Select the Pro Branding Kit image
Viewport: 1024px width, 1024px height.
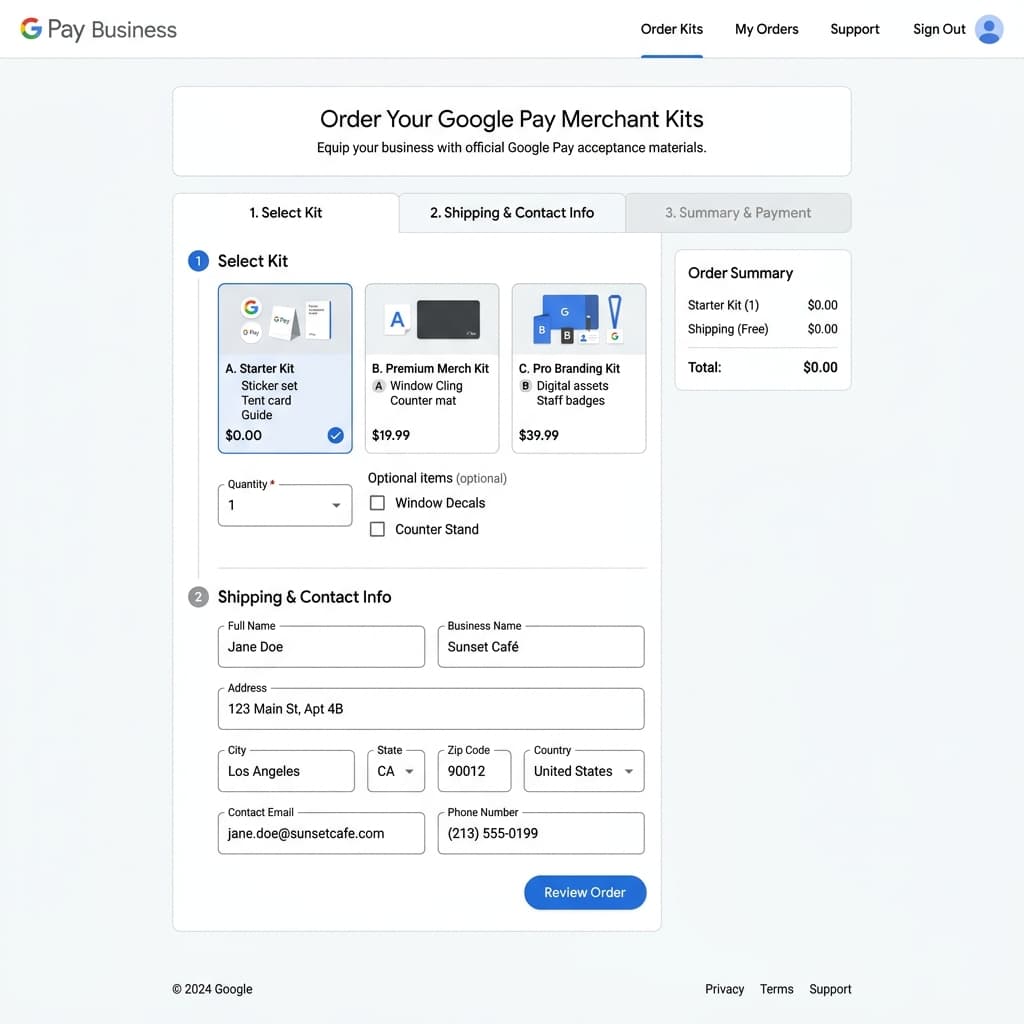pos(579,320)
